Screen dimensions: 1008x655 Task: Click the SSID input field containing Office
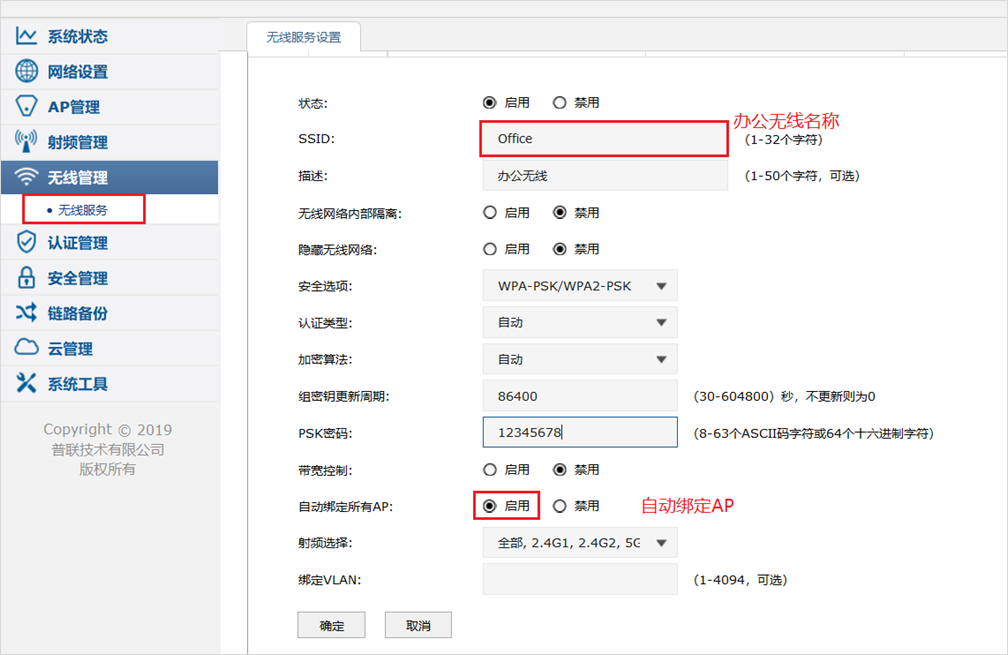click(604, 139)
